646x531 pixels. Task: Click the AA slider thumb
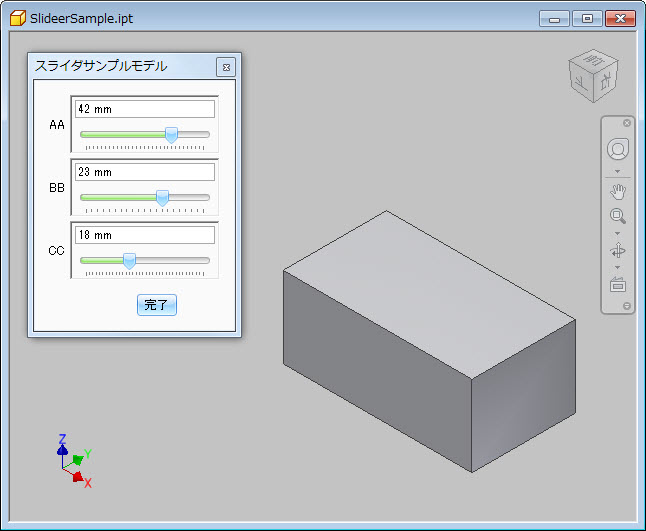tap(171, 134)
